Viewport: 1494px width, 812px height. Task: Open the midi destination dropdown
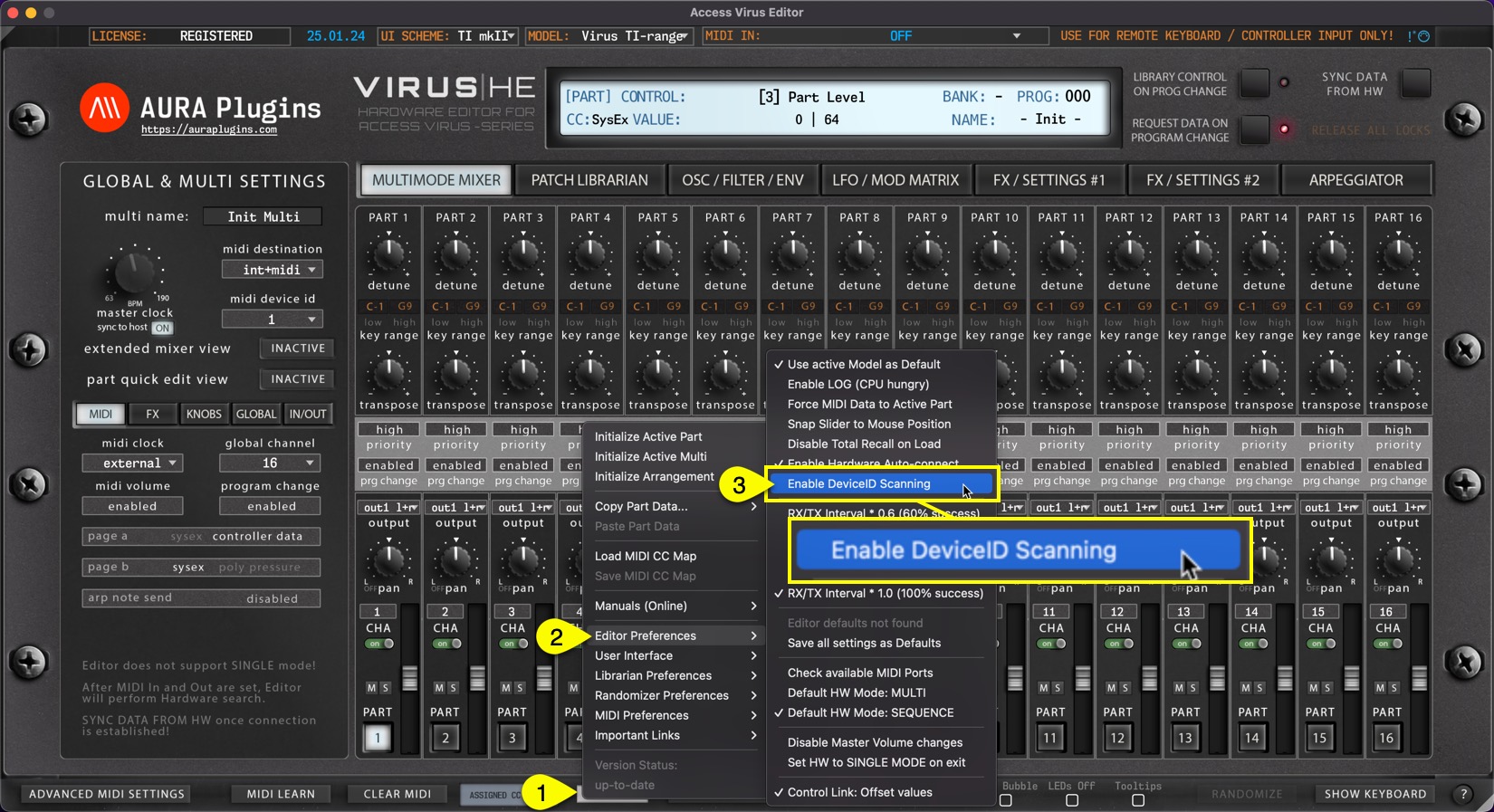(273, 270)
